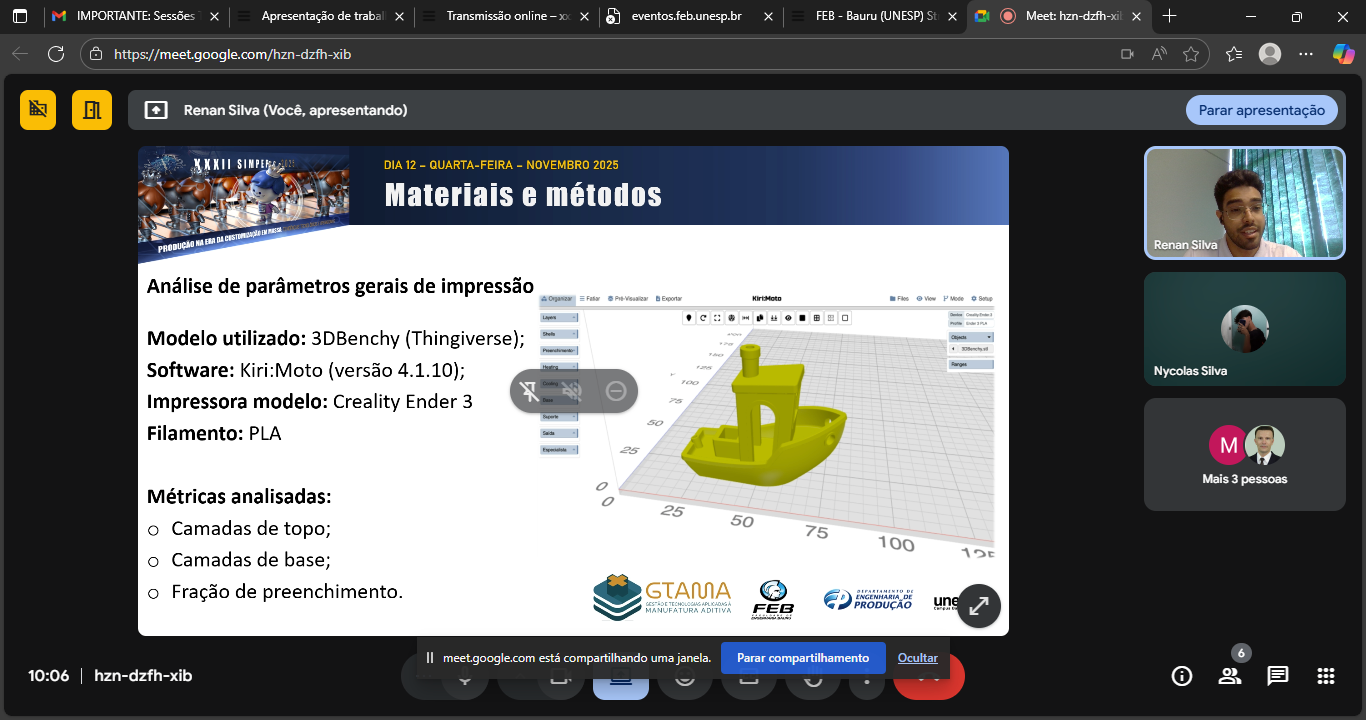Click Parar apresentação to stop presenting

1261,110
